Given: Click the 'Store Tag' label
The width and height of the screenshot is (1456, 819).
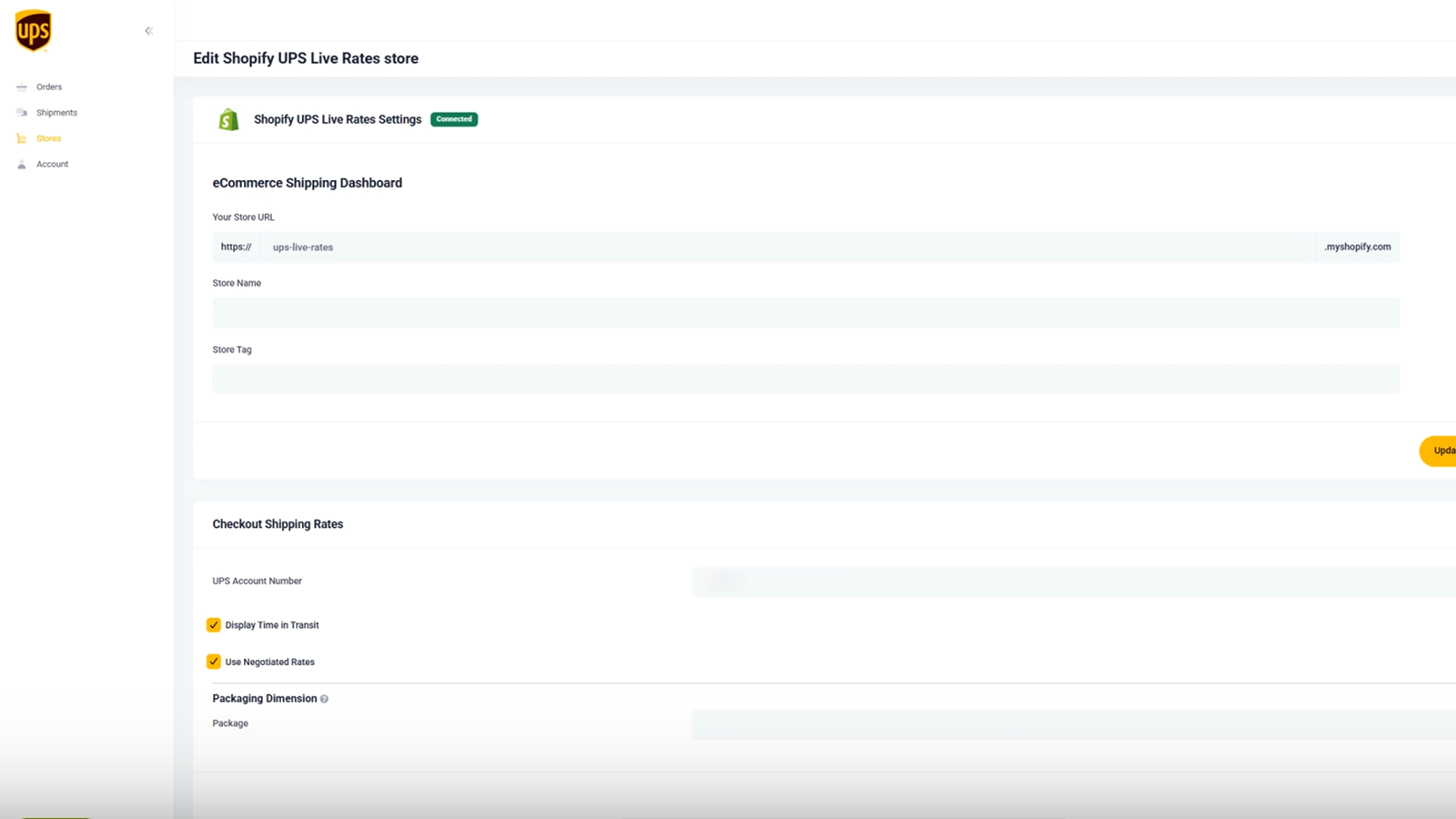Looking at the screenshot, I should (232, 349).
